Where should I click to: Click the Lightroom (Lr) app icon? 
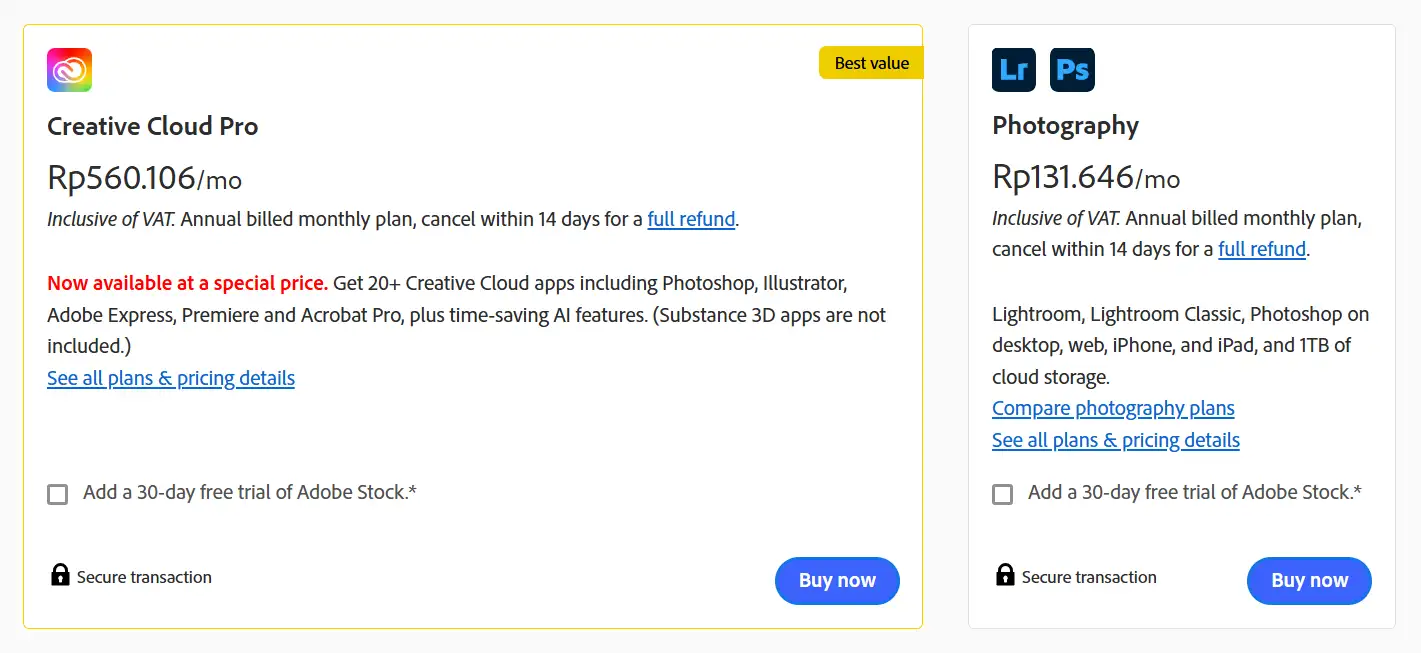coord(1013,70)
